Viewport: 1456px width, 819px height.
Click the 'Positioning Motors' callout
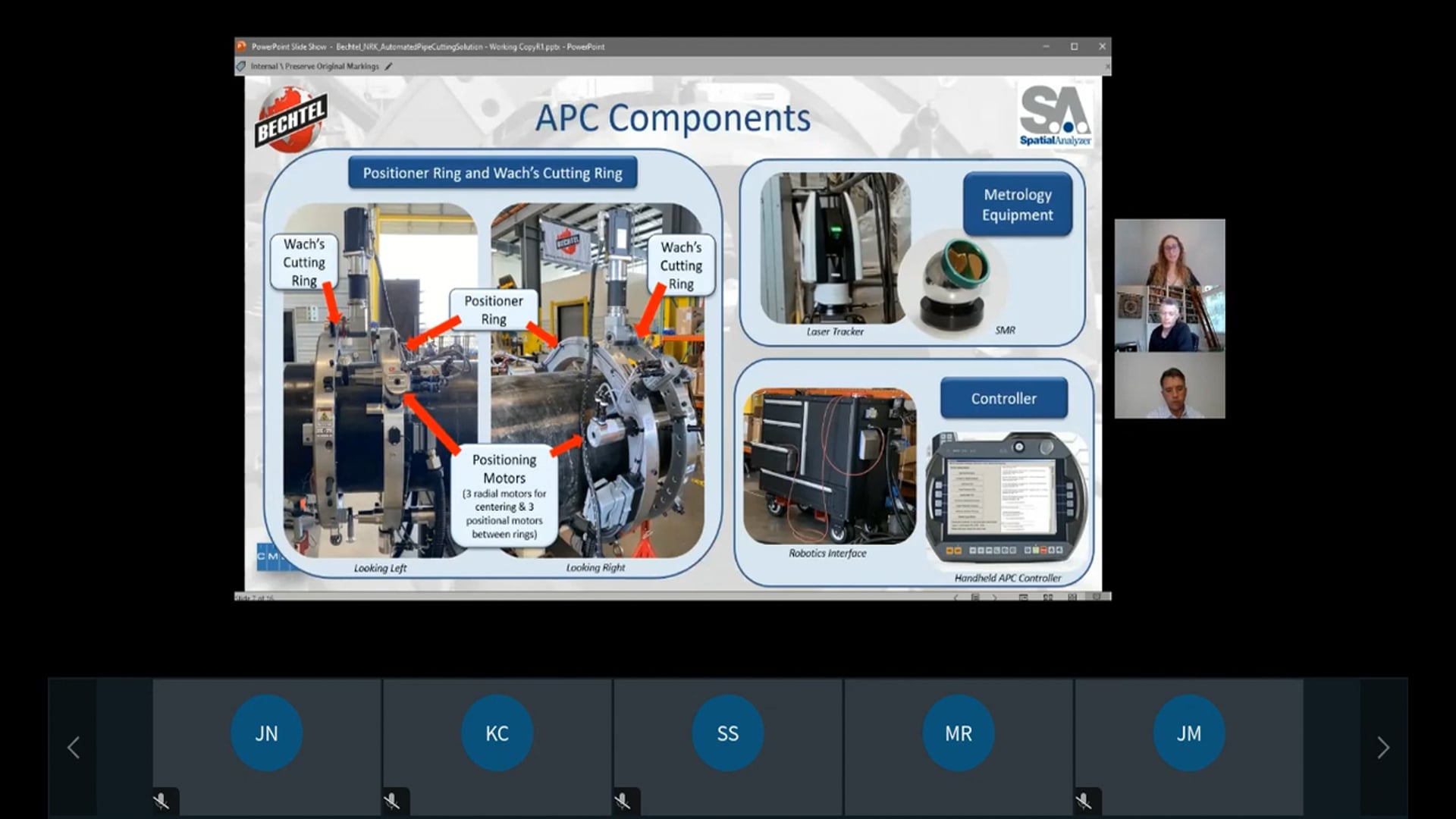[504, 496]
